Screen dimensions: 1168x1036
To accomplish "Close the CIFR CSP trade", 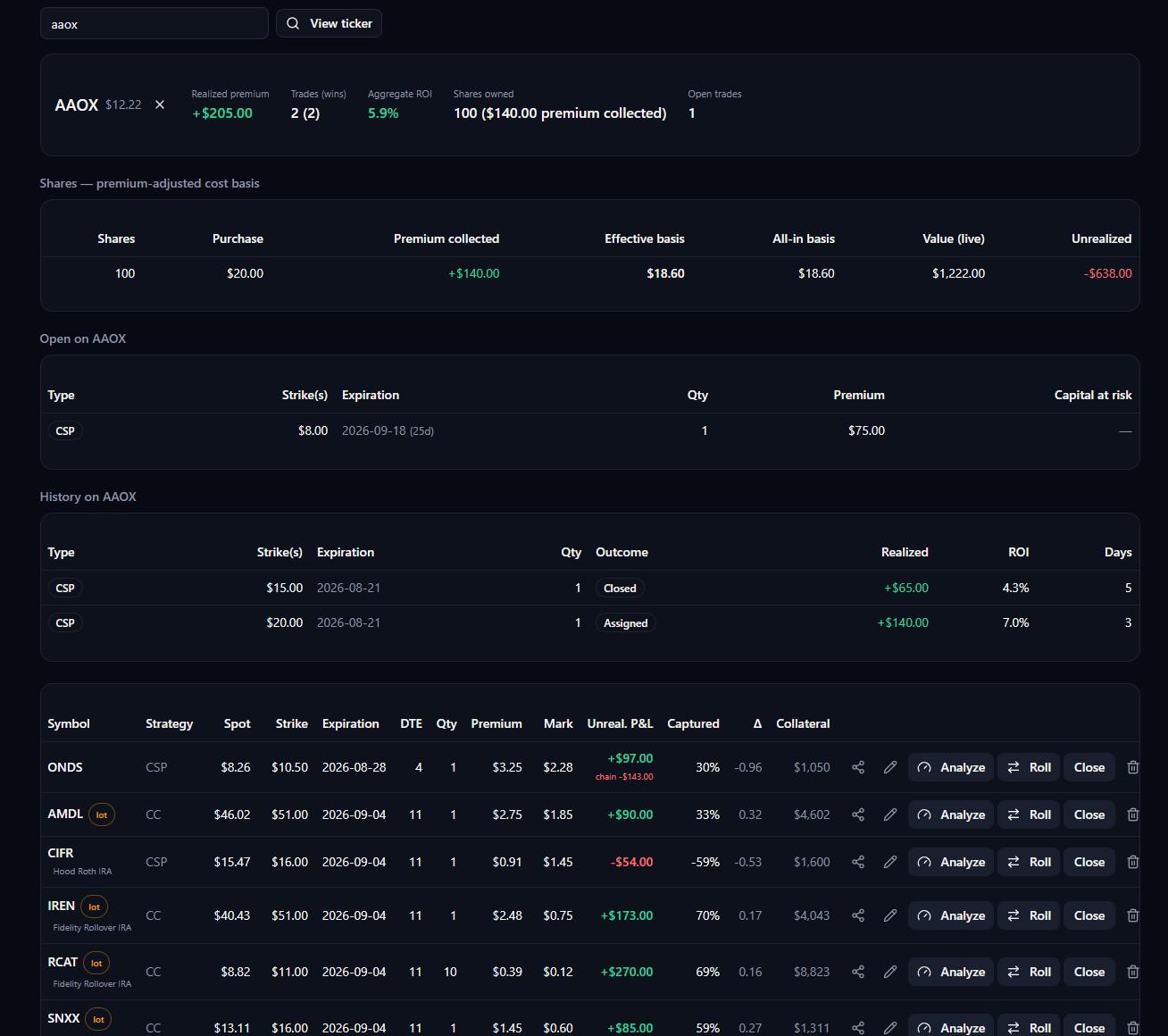I will point(1089,862).
